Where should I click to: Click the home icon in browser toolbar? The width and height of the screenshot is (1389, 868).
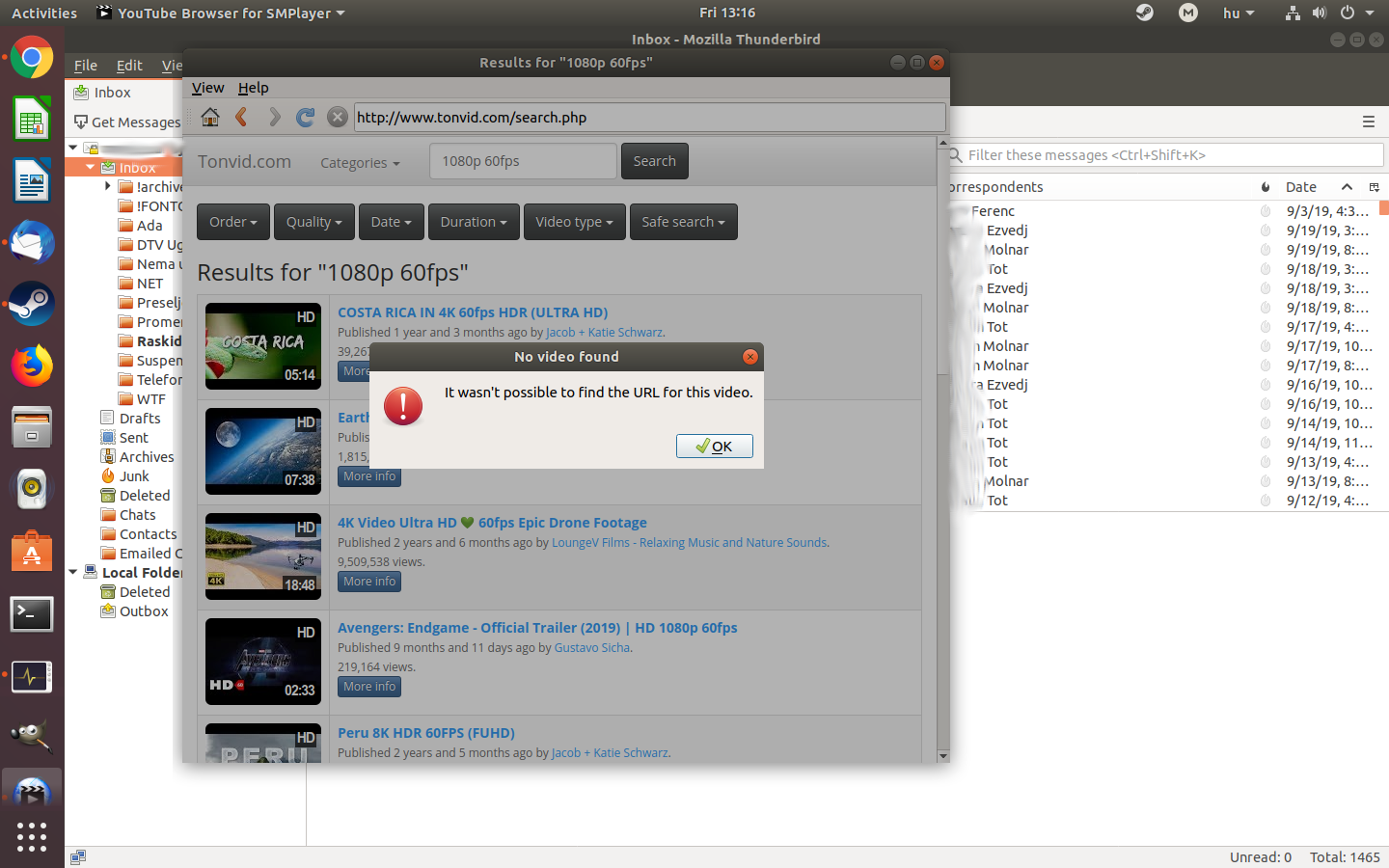[x=210, y=117]
